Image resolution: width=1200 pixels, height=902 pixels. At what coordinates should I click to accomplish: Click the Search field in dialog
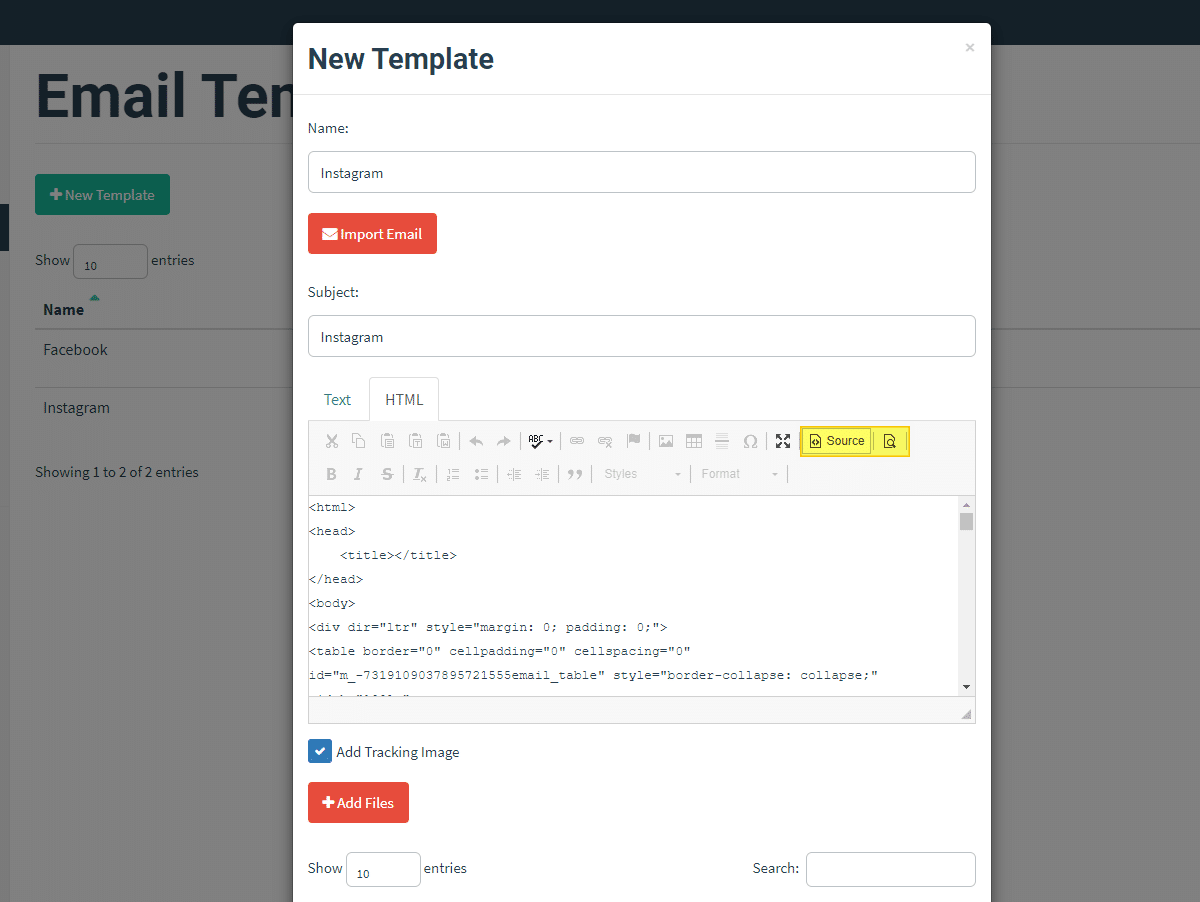[x=890, y=869]
